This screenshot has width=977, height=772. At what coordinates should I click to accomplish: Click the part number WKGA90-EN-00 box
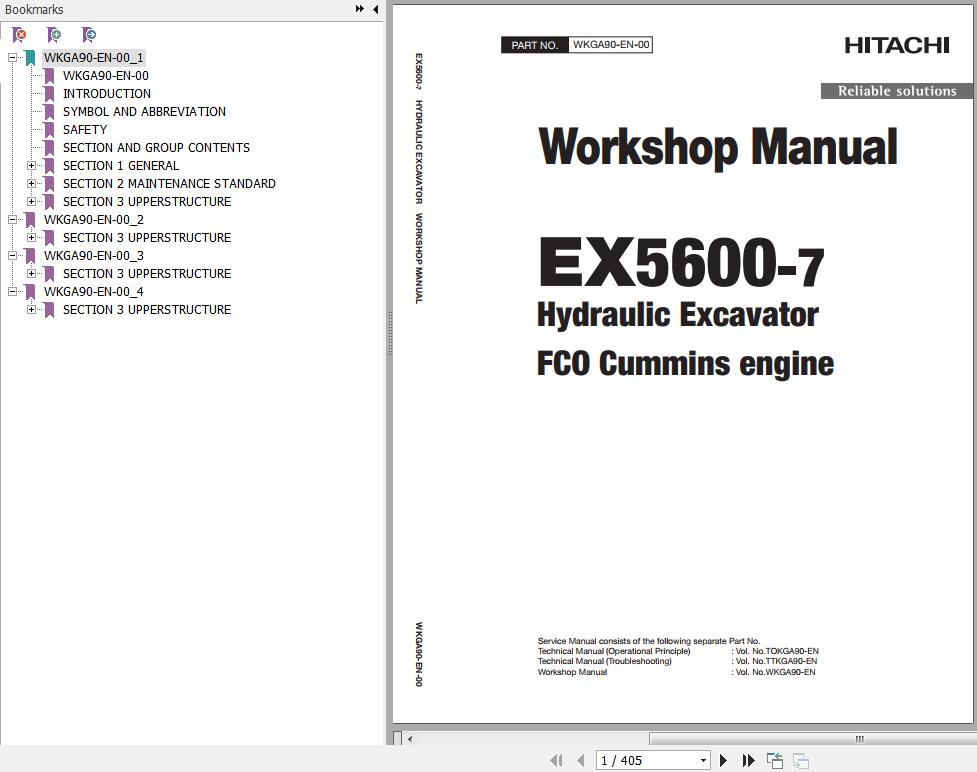[611, 45]
